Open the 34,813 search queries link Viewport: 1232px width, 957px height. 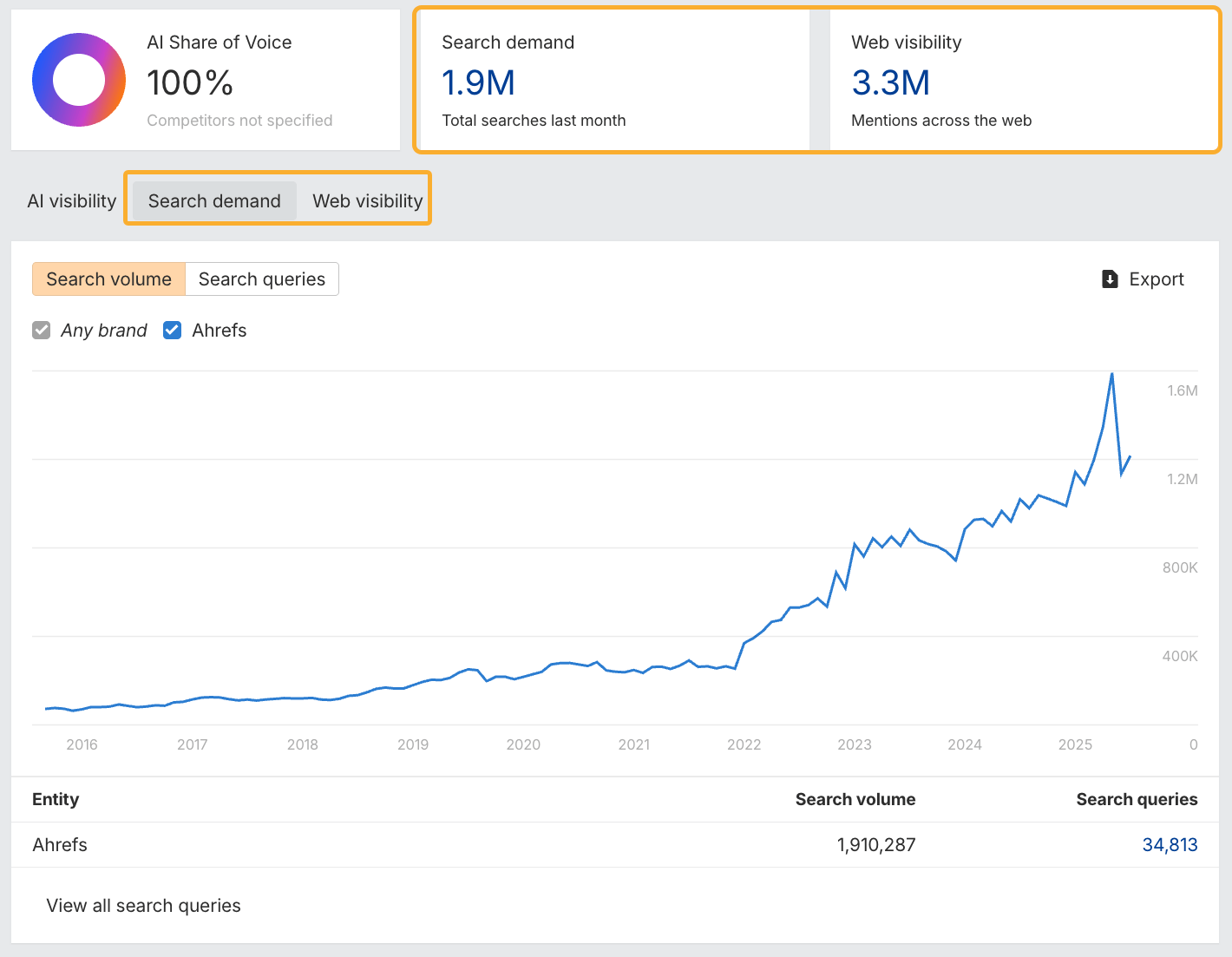1170,845
